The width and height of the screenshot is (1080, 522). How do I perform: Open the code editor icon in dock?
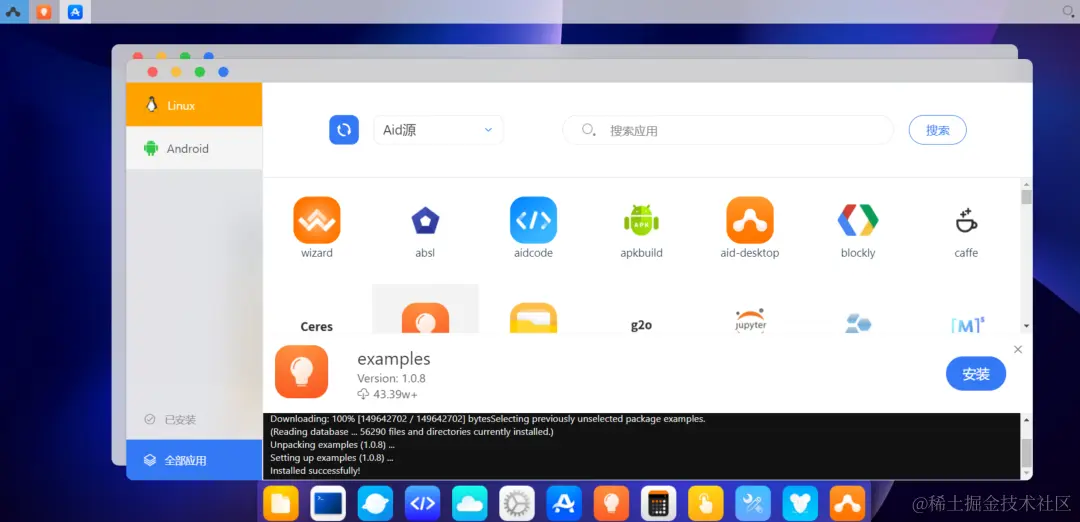pos(422,503)
